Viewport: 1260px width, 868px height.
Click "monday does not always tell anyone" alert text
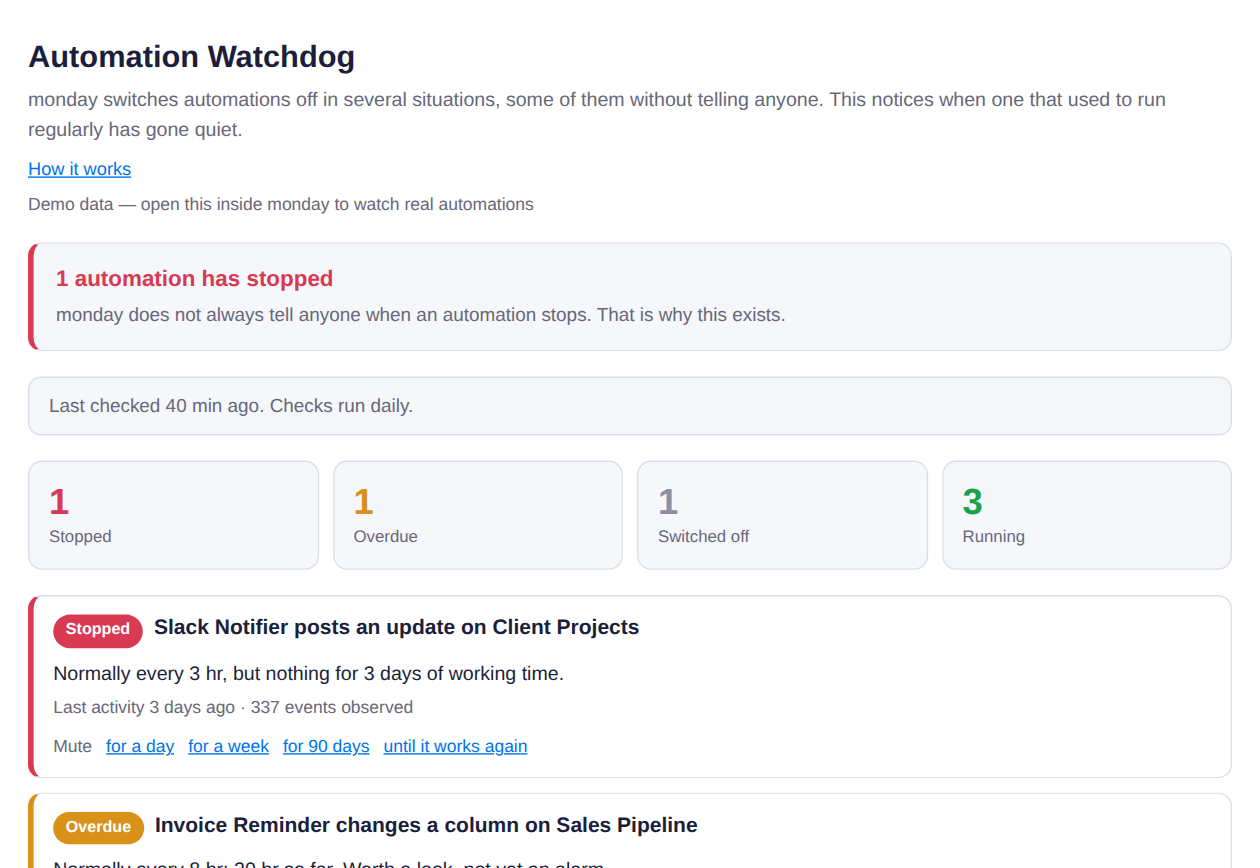pyautogui.click(x=421, y=315)
